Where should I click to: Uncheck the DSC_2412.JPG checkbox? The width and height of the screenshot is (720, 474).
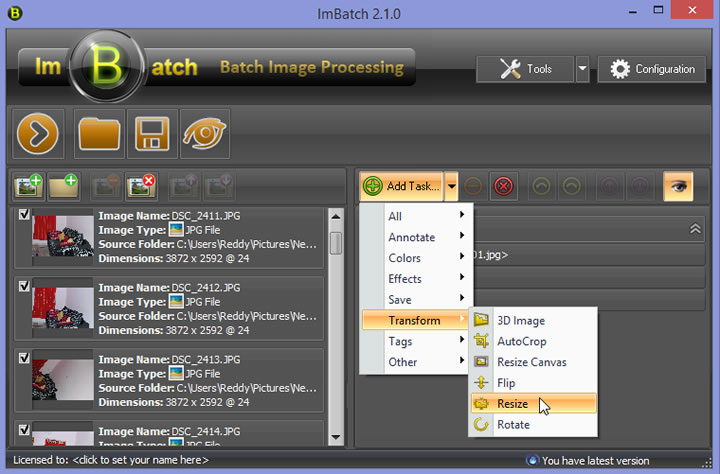point(24,286)
